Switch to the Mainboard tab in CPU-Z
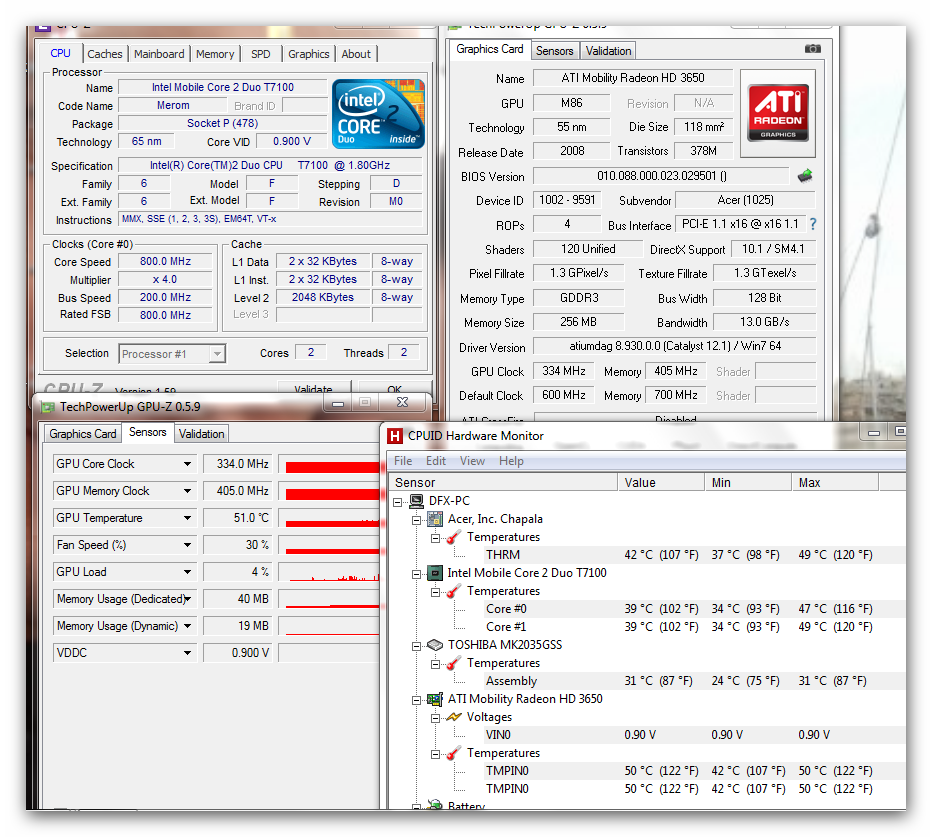The width and height of the screenshot is (932, 837). [159, 54]
